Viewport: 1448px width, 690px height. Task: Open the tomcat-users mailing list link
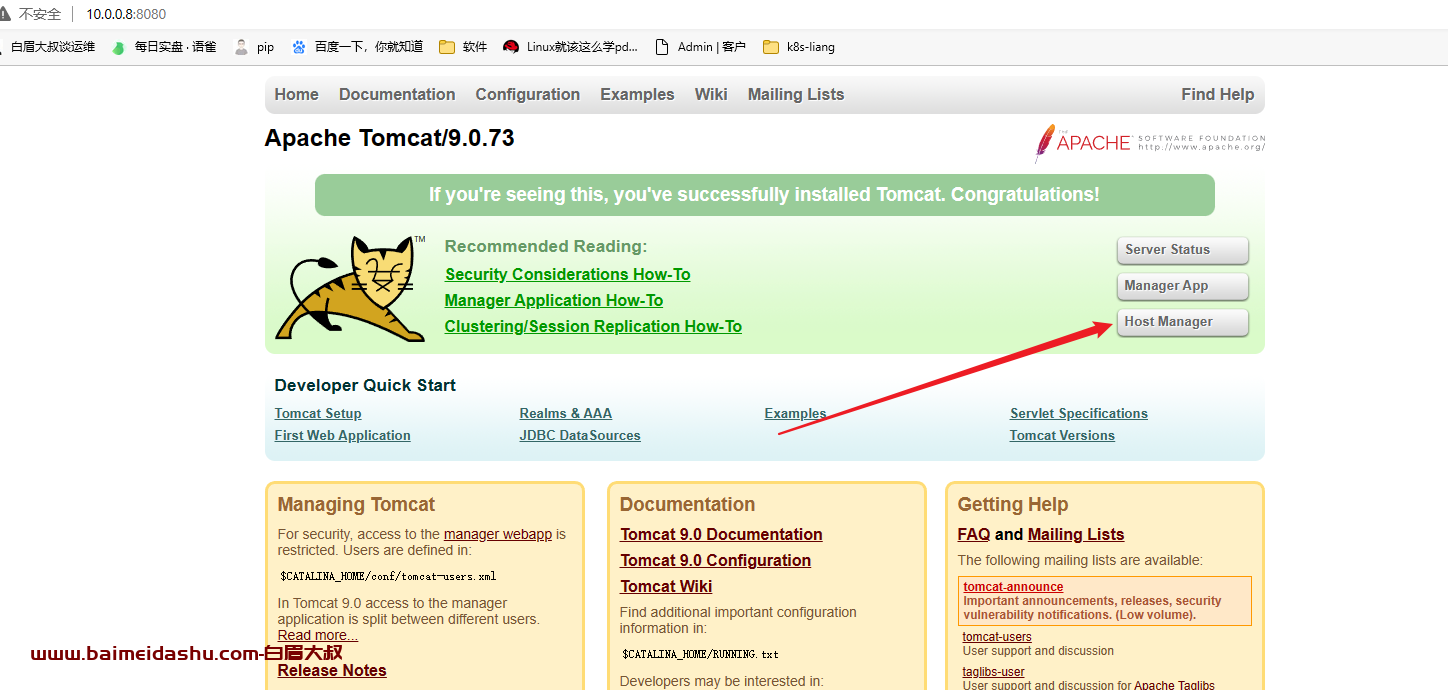997,637
